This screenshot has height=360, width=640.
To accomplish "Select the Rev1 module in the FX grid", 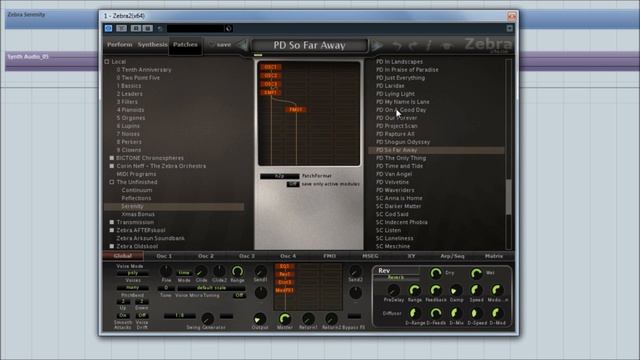I will [284, 274].
